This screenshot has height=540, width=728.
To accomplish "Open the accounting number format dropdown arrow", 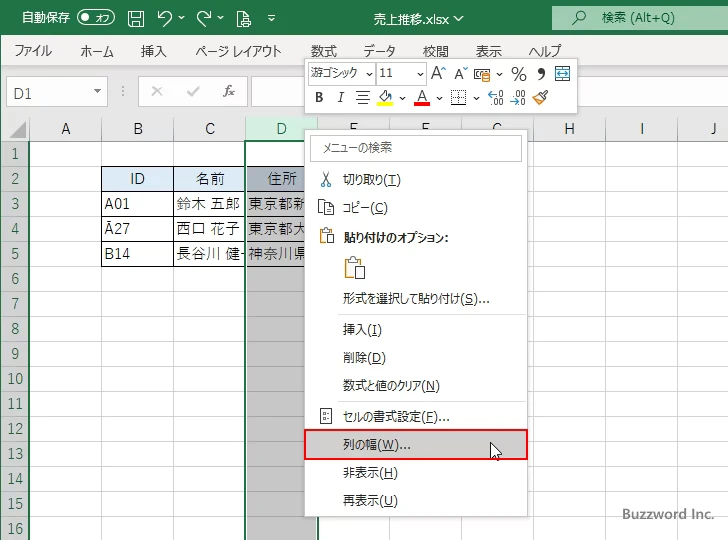I will (x=500, y=74).
